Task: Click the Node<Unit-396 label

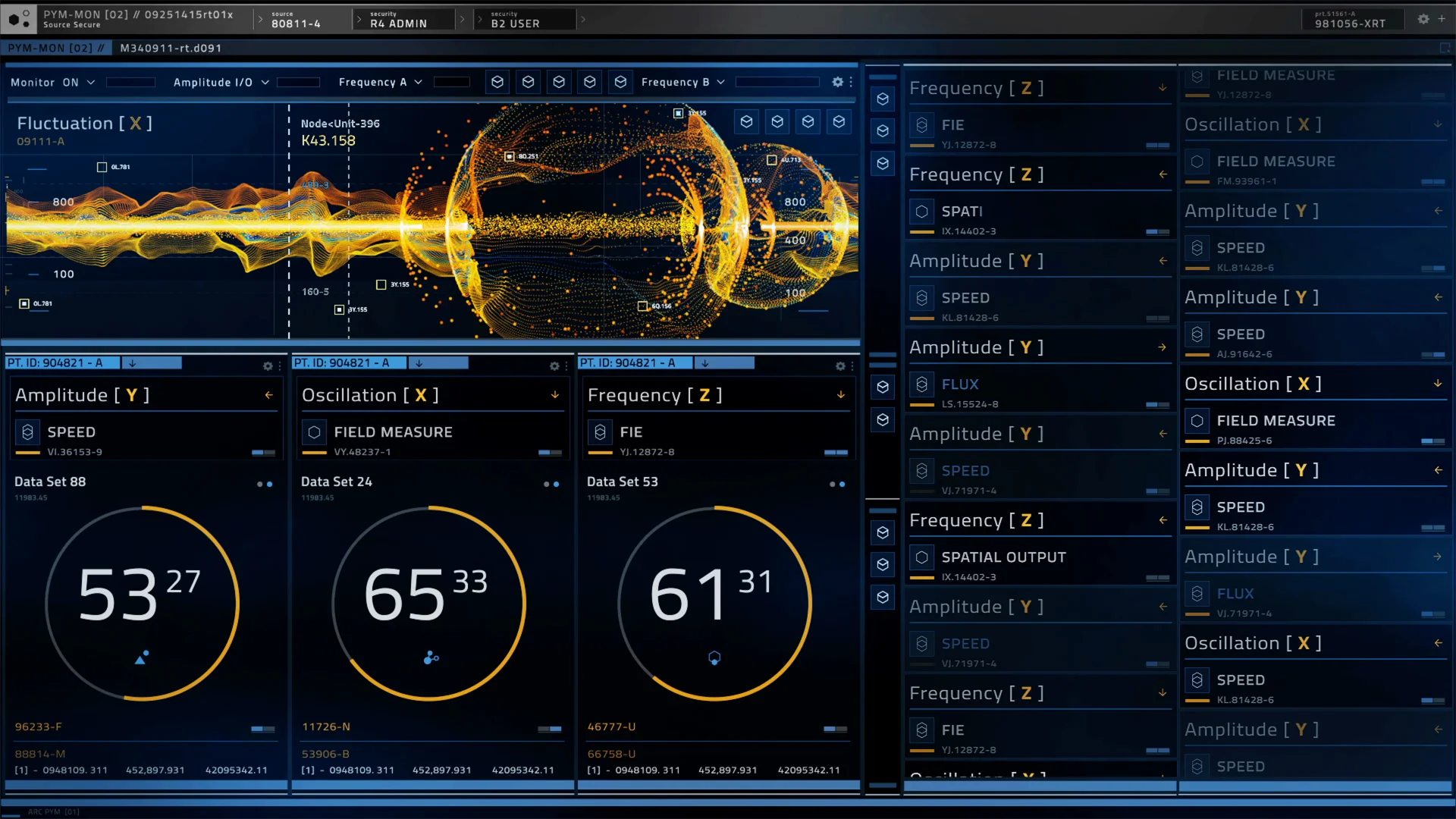Action: (340, 124)
